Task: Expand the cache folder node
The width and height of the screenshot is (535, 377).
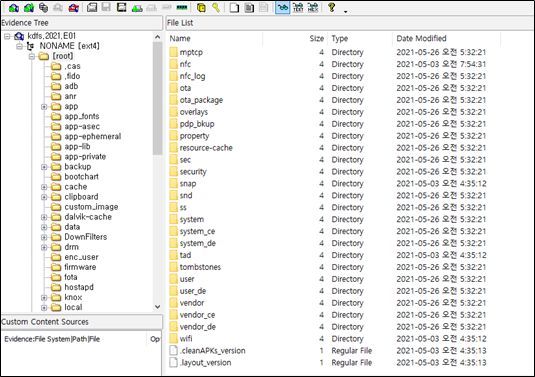Action: (44, 187)
